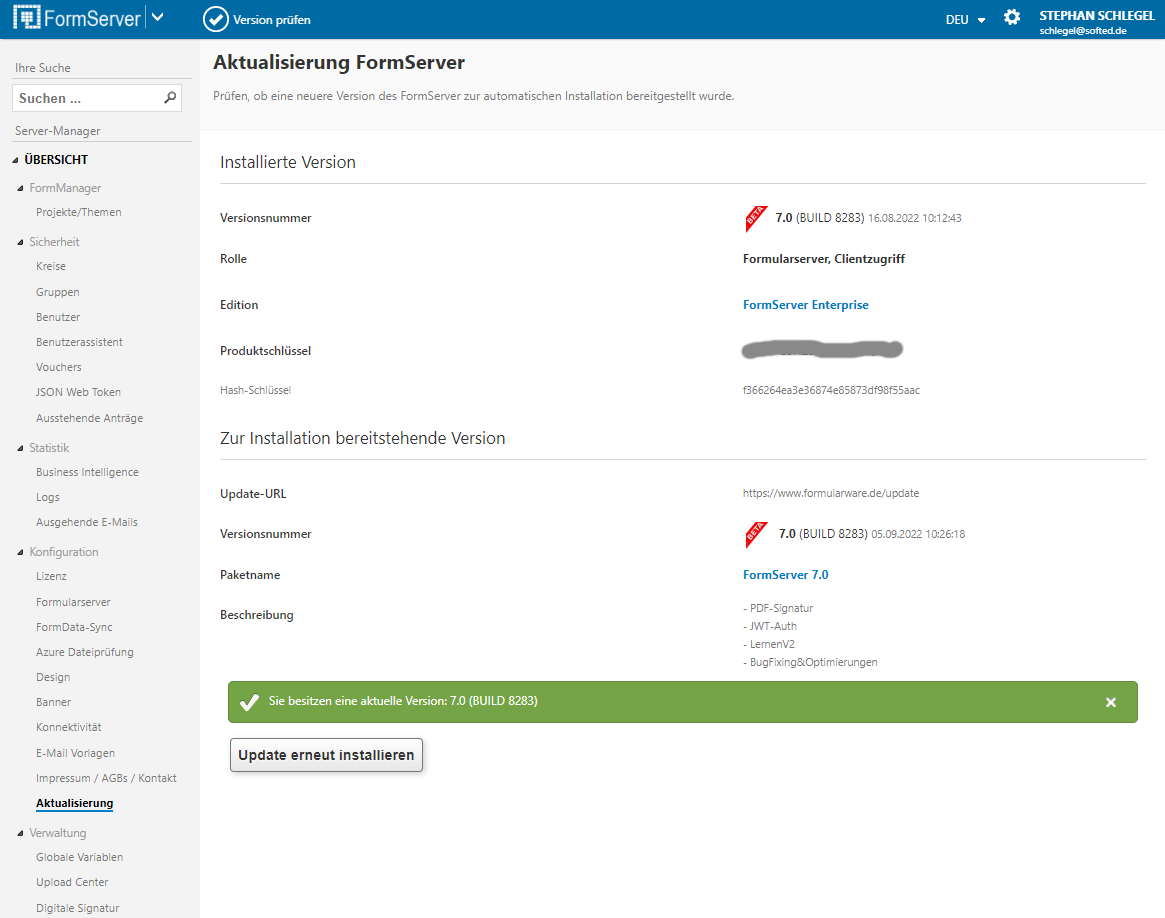
Task: Go to Benutzer page
Action: 58,317
